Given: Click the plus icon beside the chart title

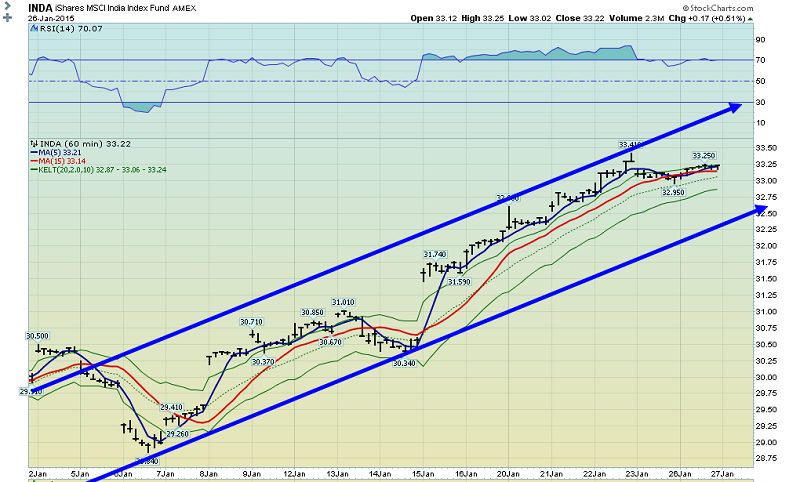Looking at the screenshot, I should point(7,18).
